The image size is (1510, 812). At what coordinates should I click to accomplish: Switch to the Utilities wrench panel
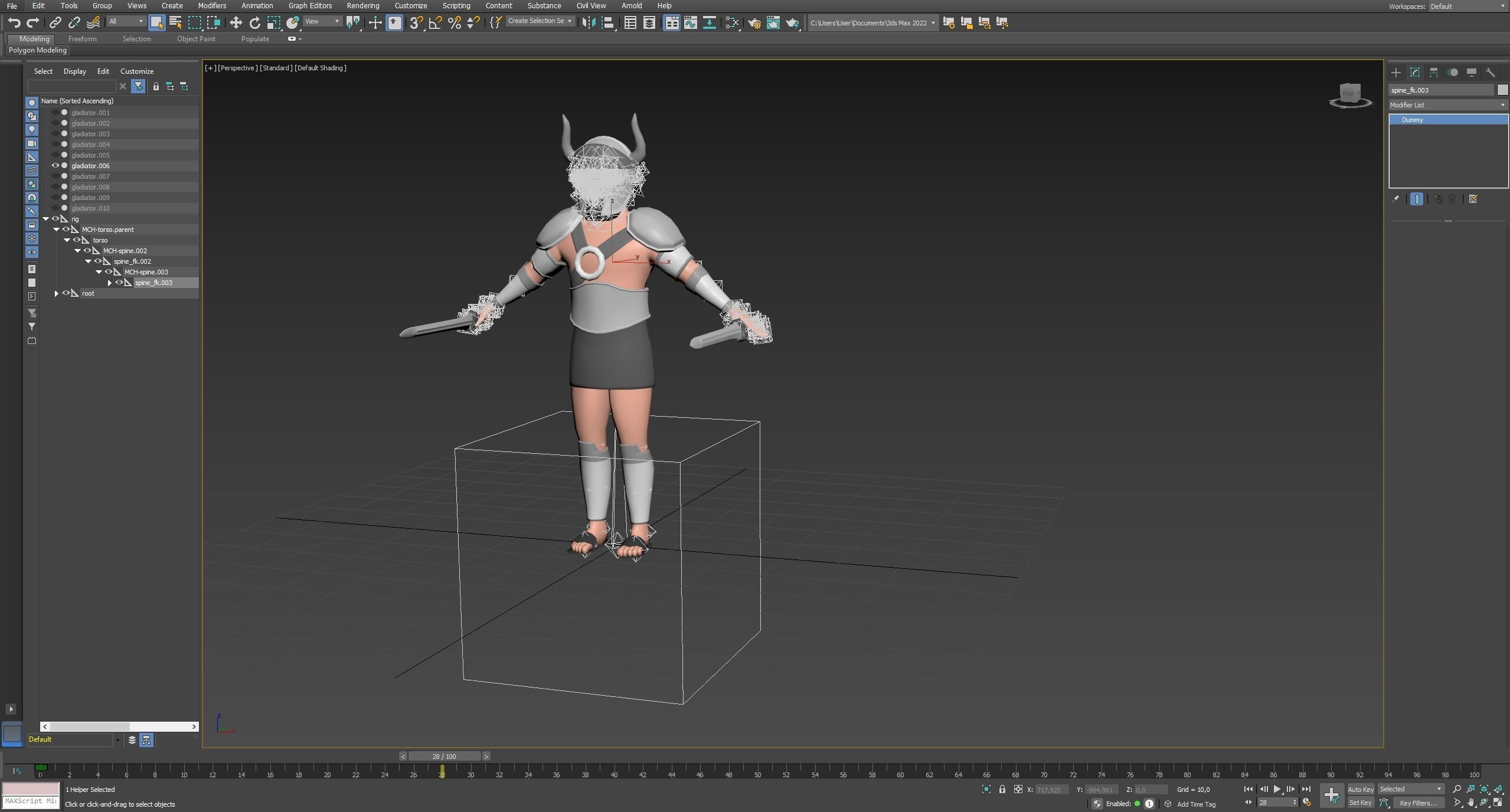click(1491, 73)
